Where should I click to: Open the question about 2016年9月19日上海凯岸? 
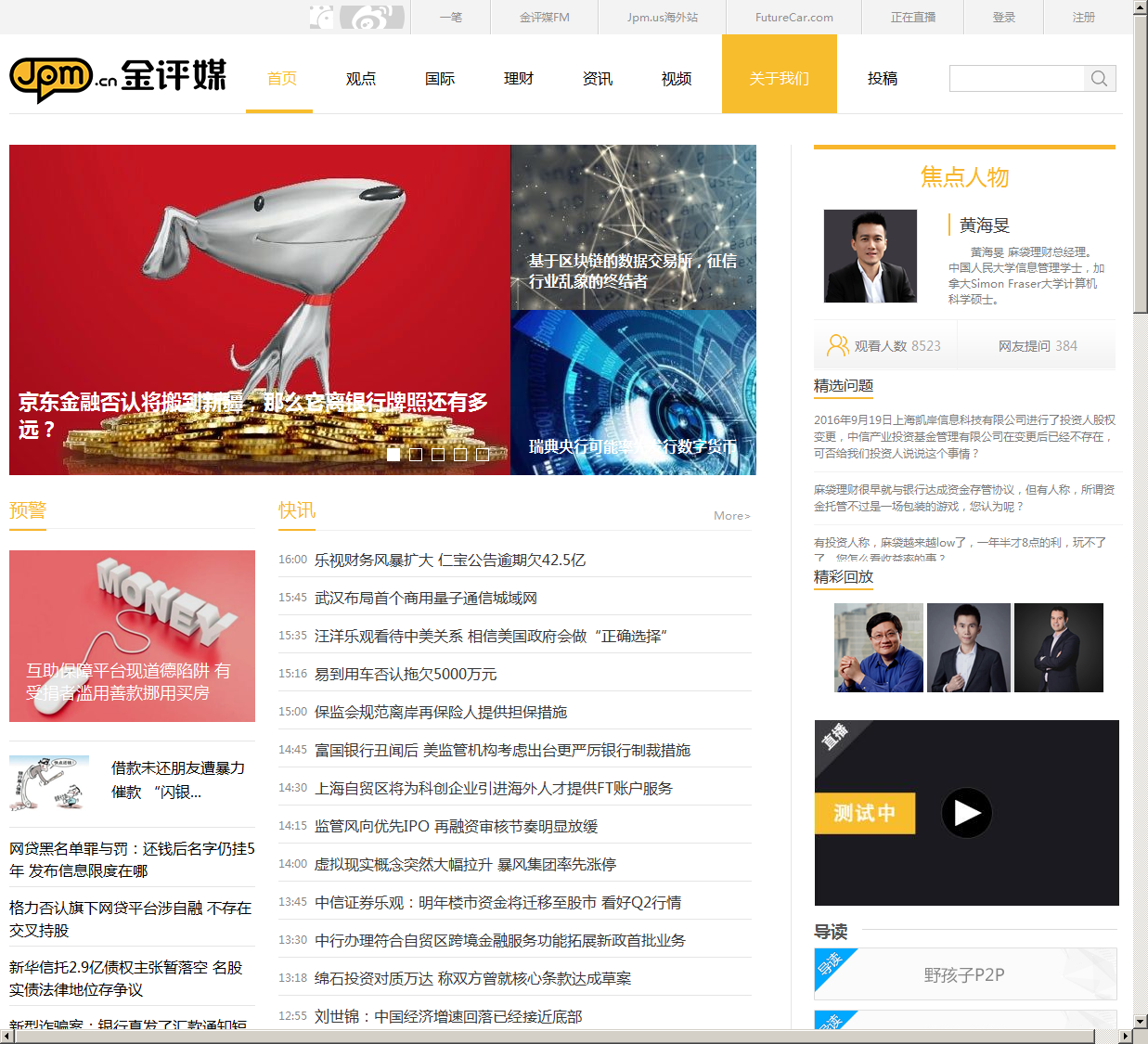point(965,436)
